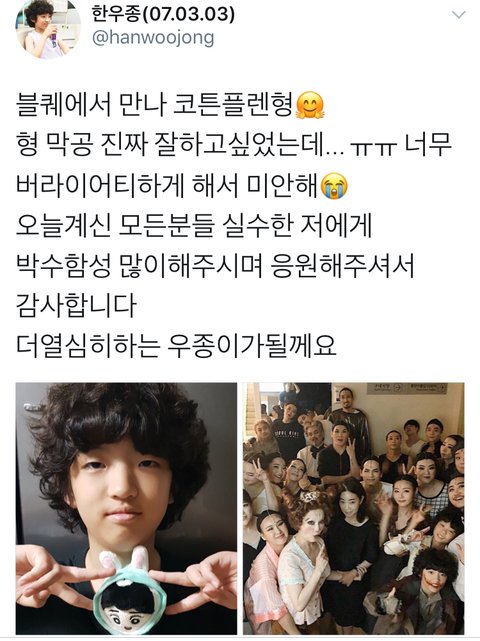Open the tweet options chevron menu
This screenshot has height=641, width=480.
(x=459, y=15)
